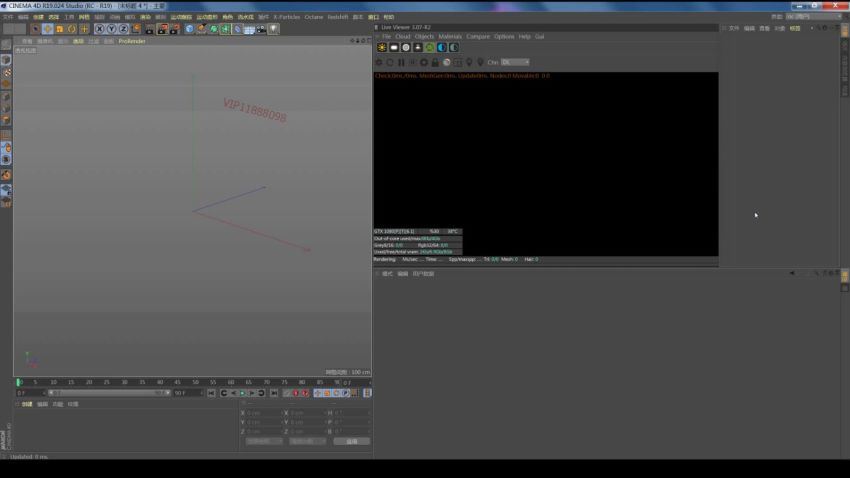Select the Rotate tool in main toolbar
This screenshot has width=850, height=478.
tap(72, 29)
